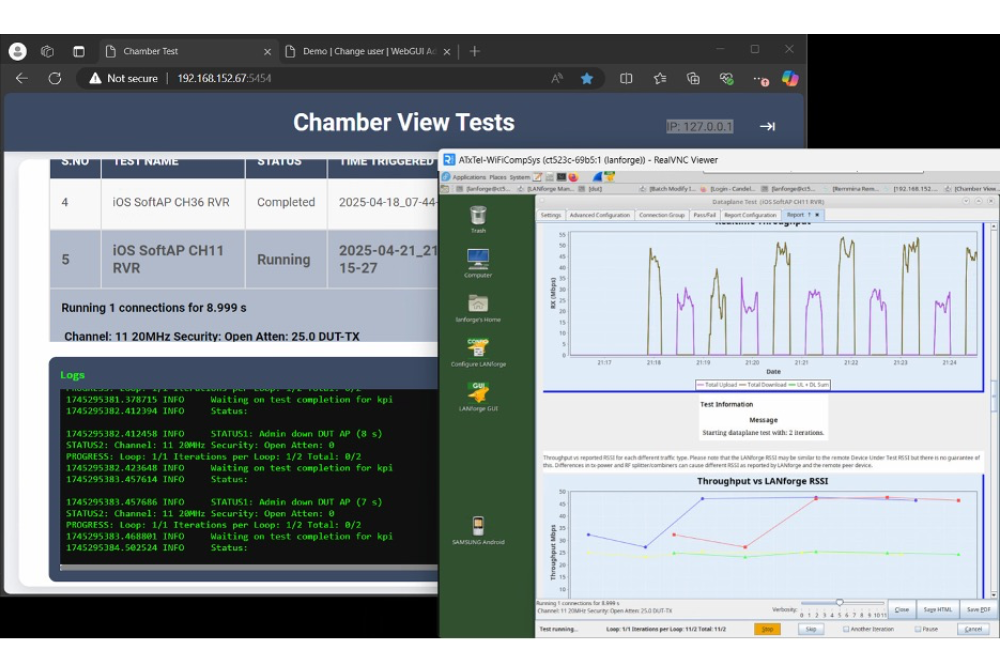Enable the Another Iteration checkbox

pyautogui.click(x=846, y=629)
